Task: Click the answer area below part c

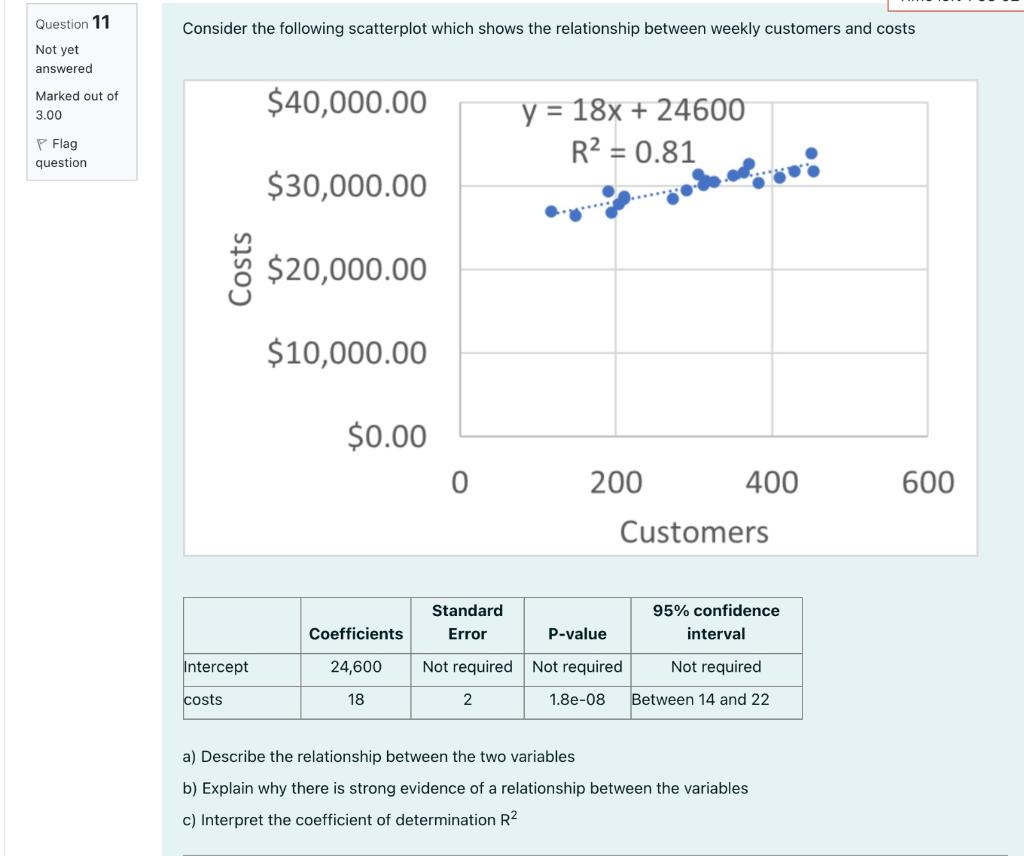Action: [x=500, y=850]
